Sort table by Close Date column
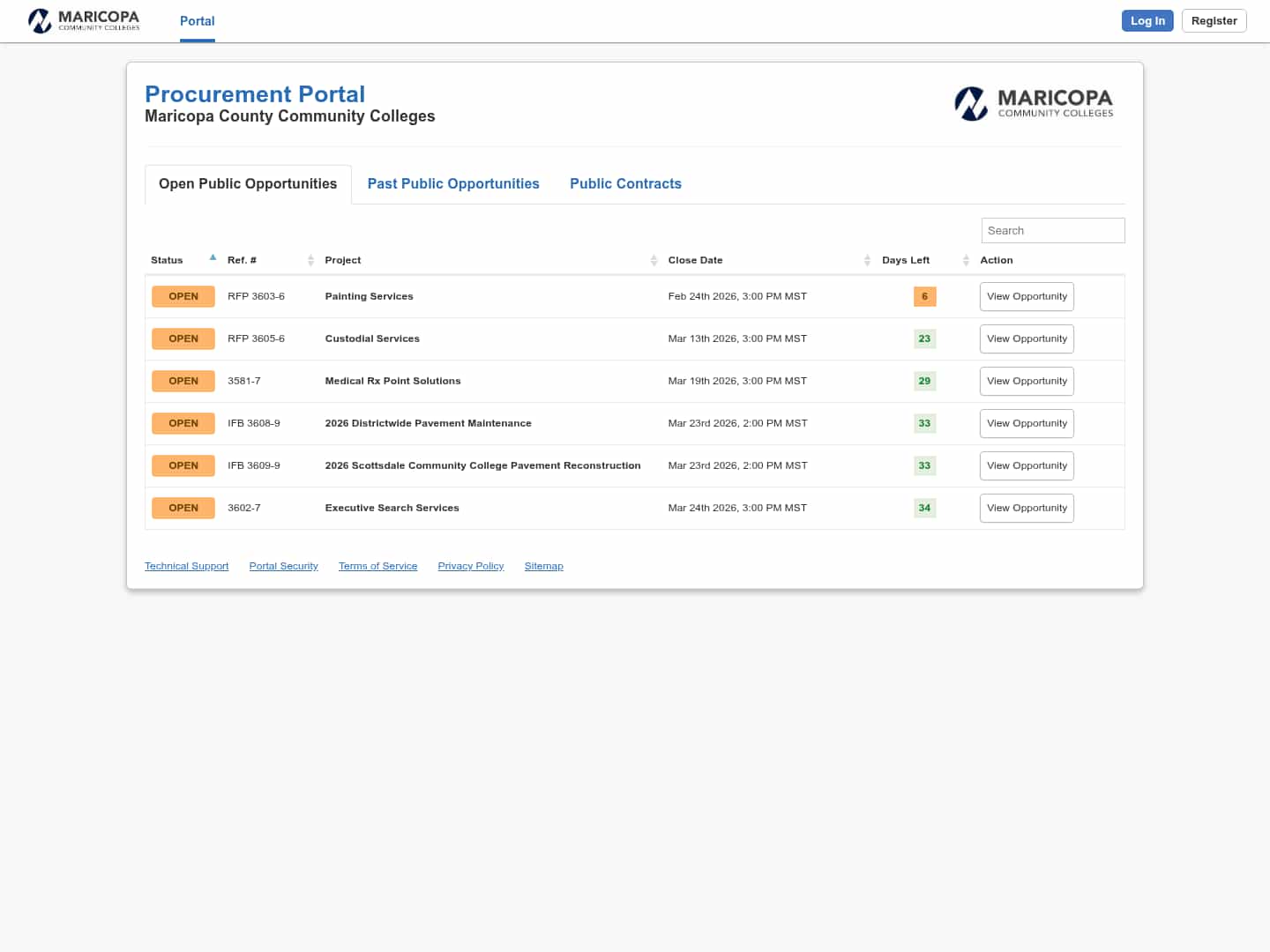This screenshot has height=952, width=1270. click(x=695, y=260)
